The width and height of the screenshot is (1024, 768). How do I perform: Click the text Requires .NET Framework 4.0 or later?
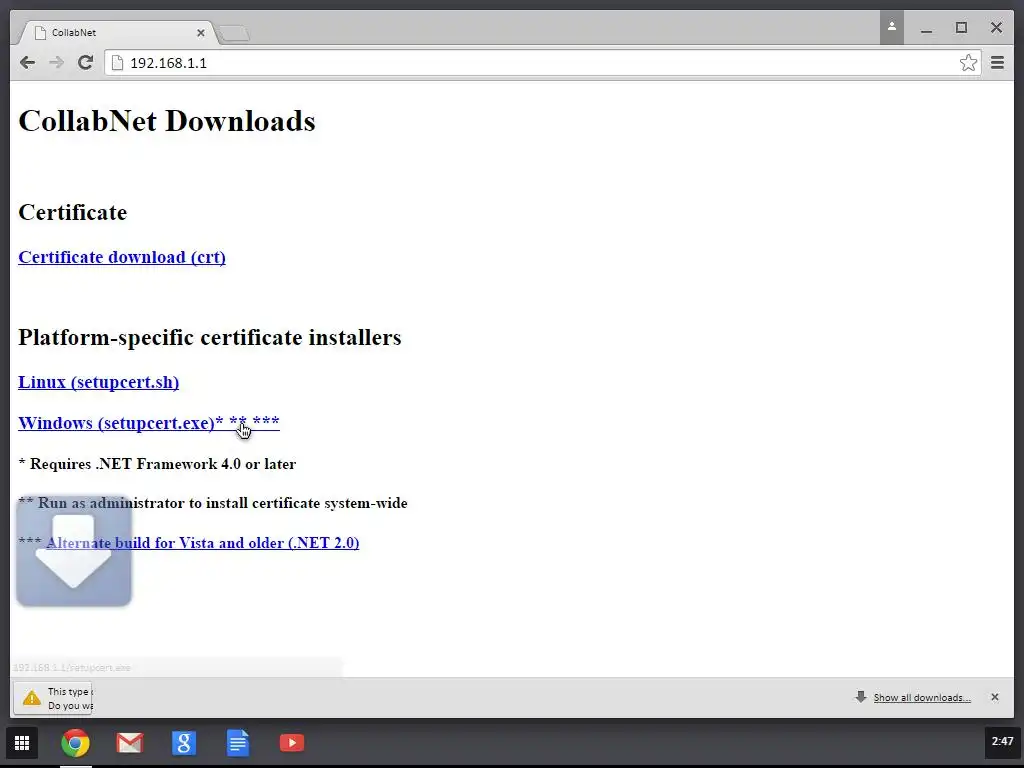(163, 464)
